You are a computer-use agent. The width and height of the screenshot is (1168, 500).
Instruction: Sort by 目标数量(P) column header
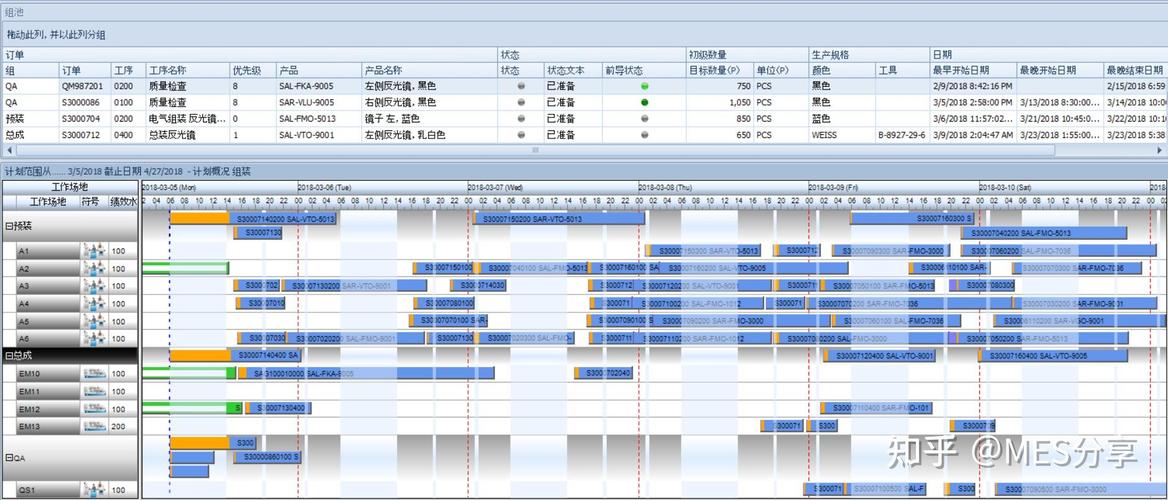coord(720,70)
